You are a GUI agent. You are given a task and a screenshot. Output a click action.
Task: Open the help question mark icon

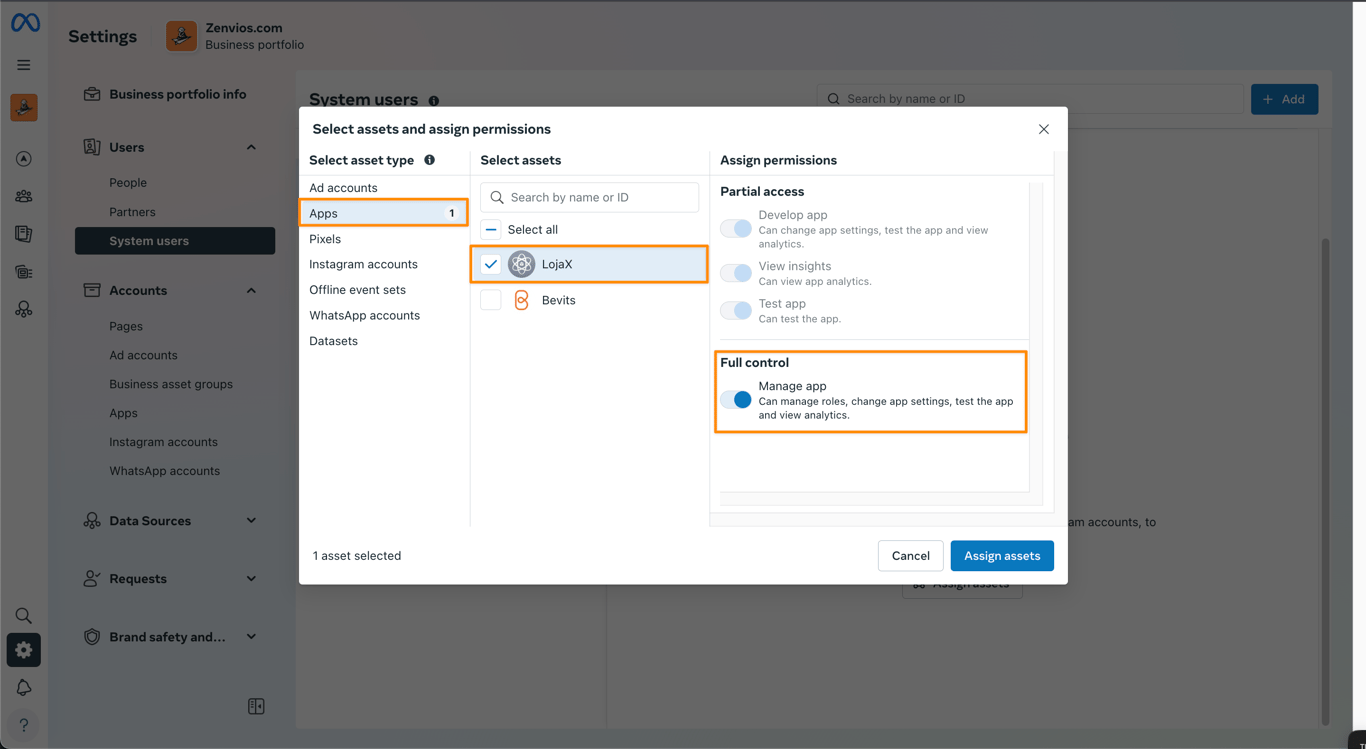pyautogui.click(x=24, y=725)
